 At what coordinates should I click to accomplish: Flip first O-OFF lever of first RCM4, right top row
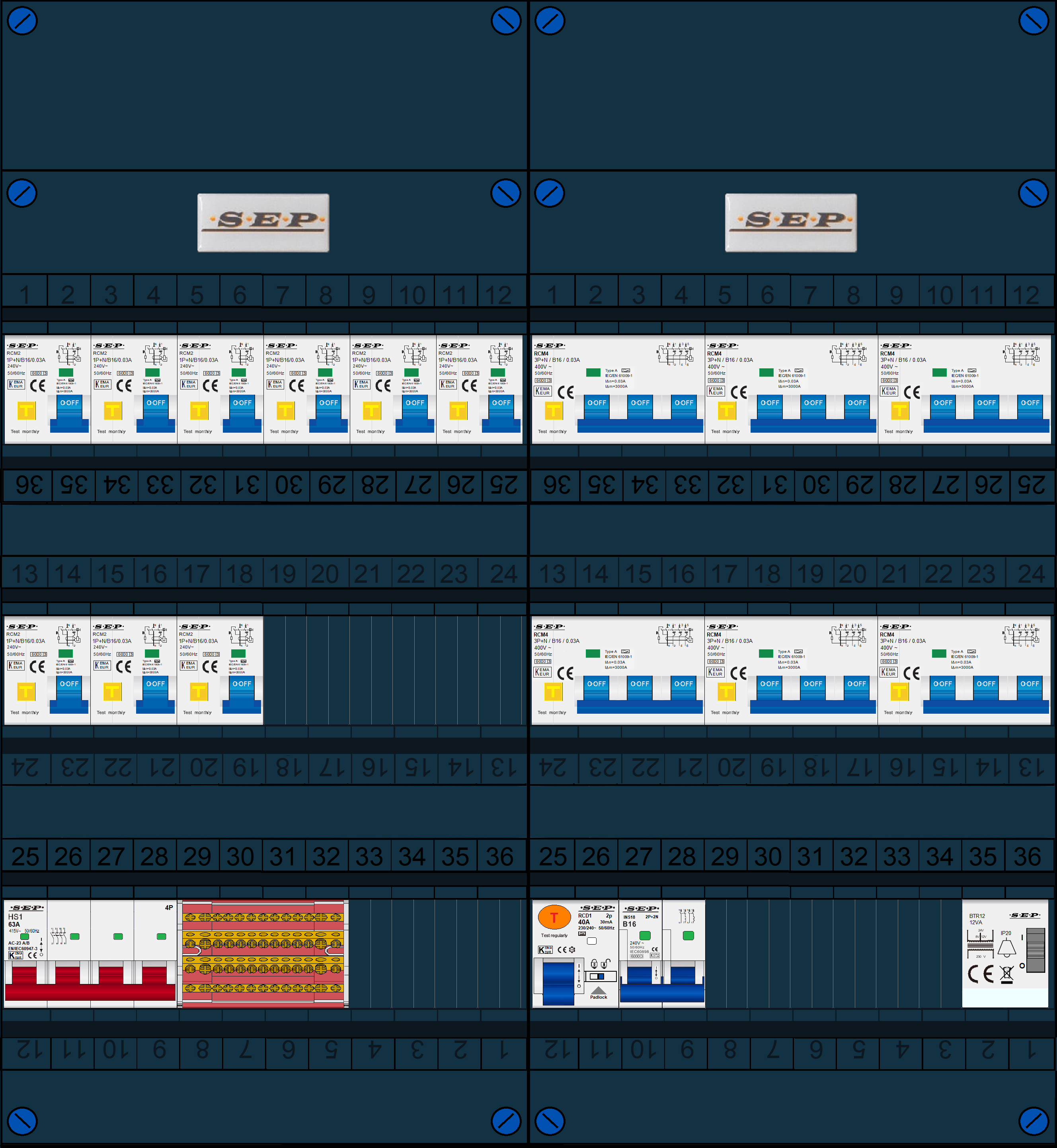(x=597, y=407)
